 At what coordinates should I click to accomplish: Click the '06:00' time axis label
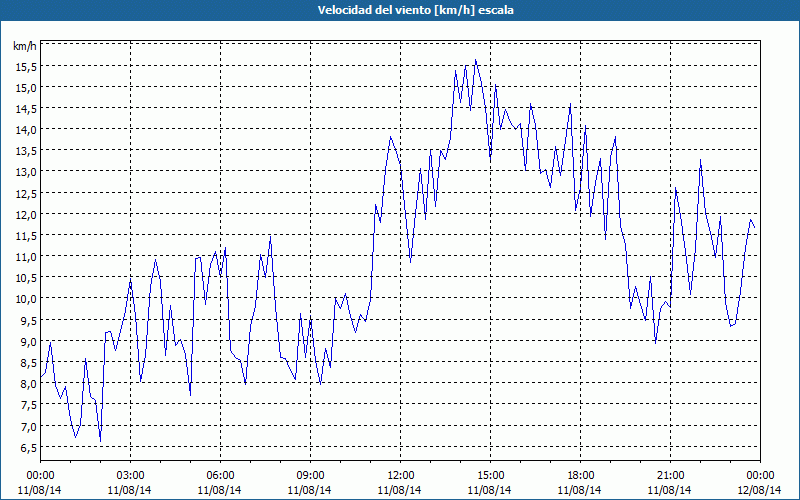point(220,476)
